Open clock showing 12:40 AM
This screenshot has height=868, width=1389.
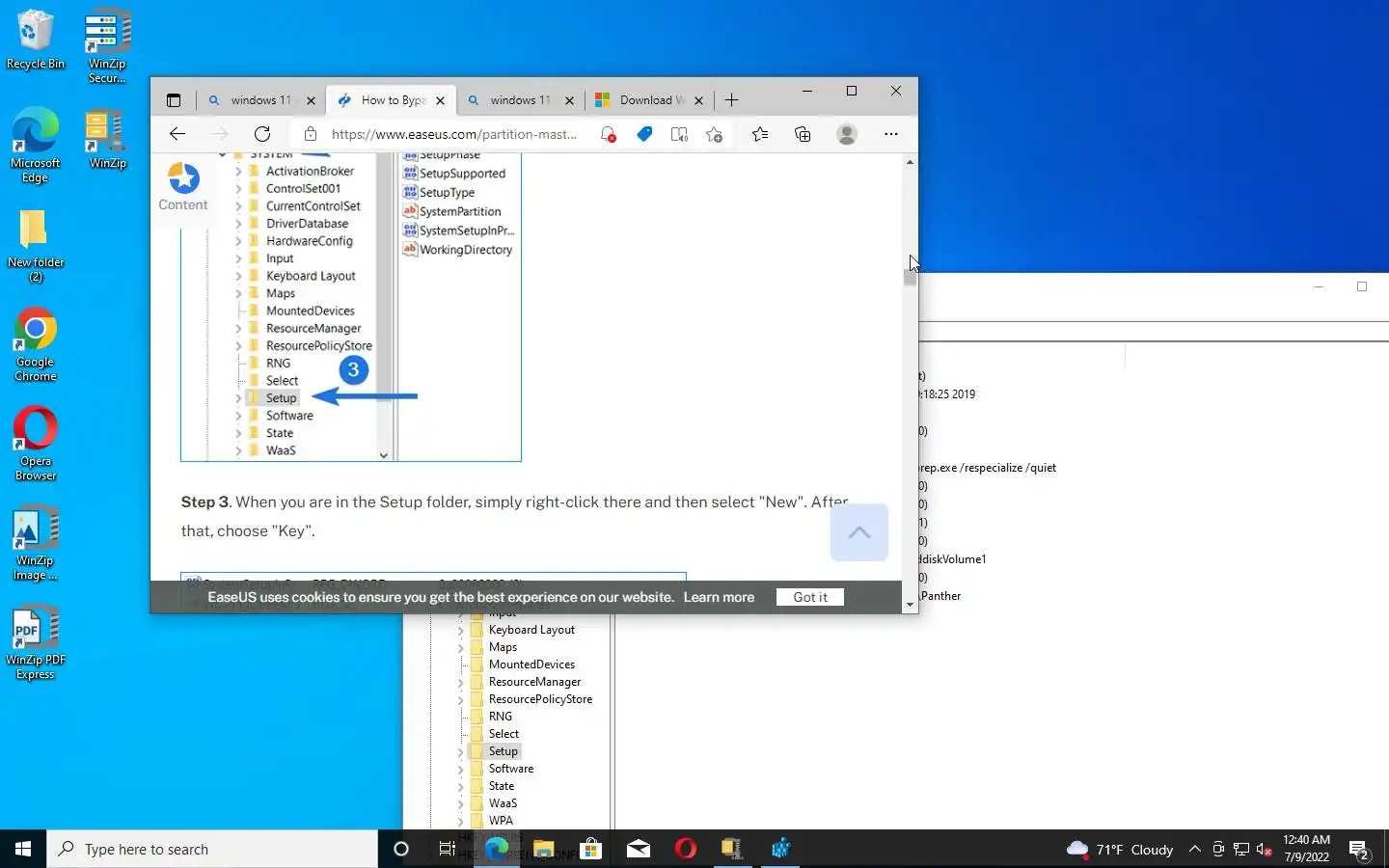click(1307, 849)
